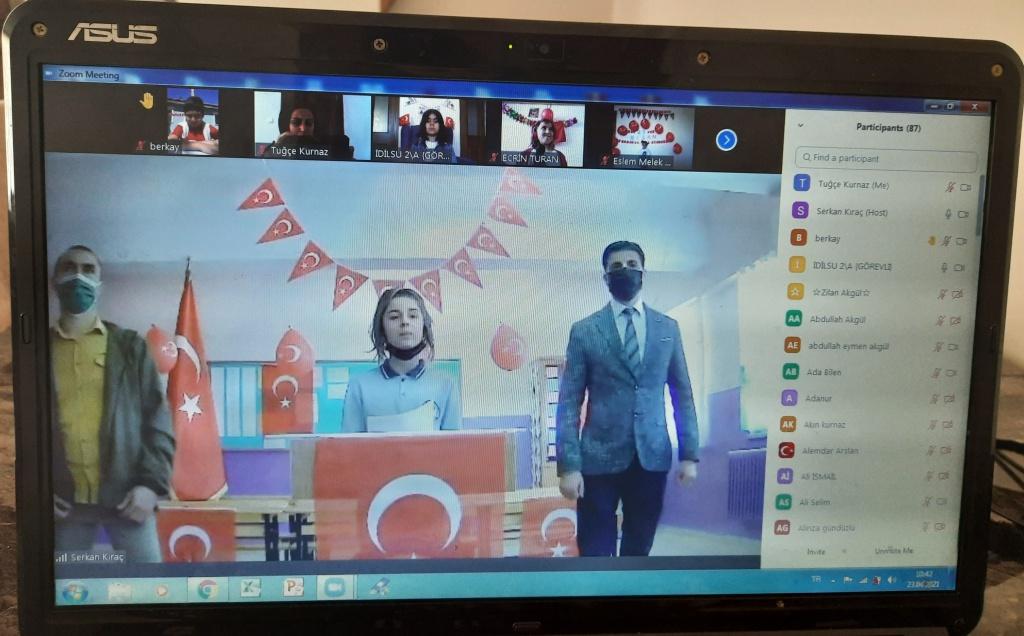The height and width of the screenshot is (636, 1024).
Task: Open the Windows Start menu
Action: click(x=75, y=591)
